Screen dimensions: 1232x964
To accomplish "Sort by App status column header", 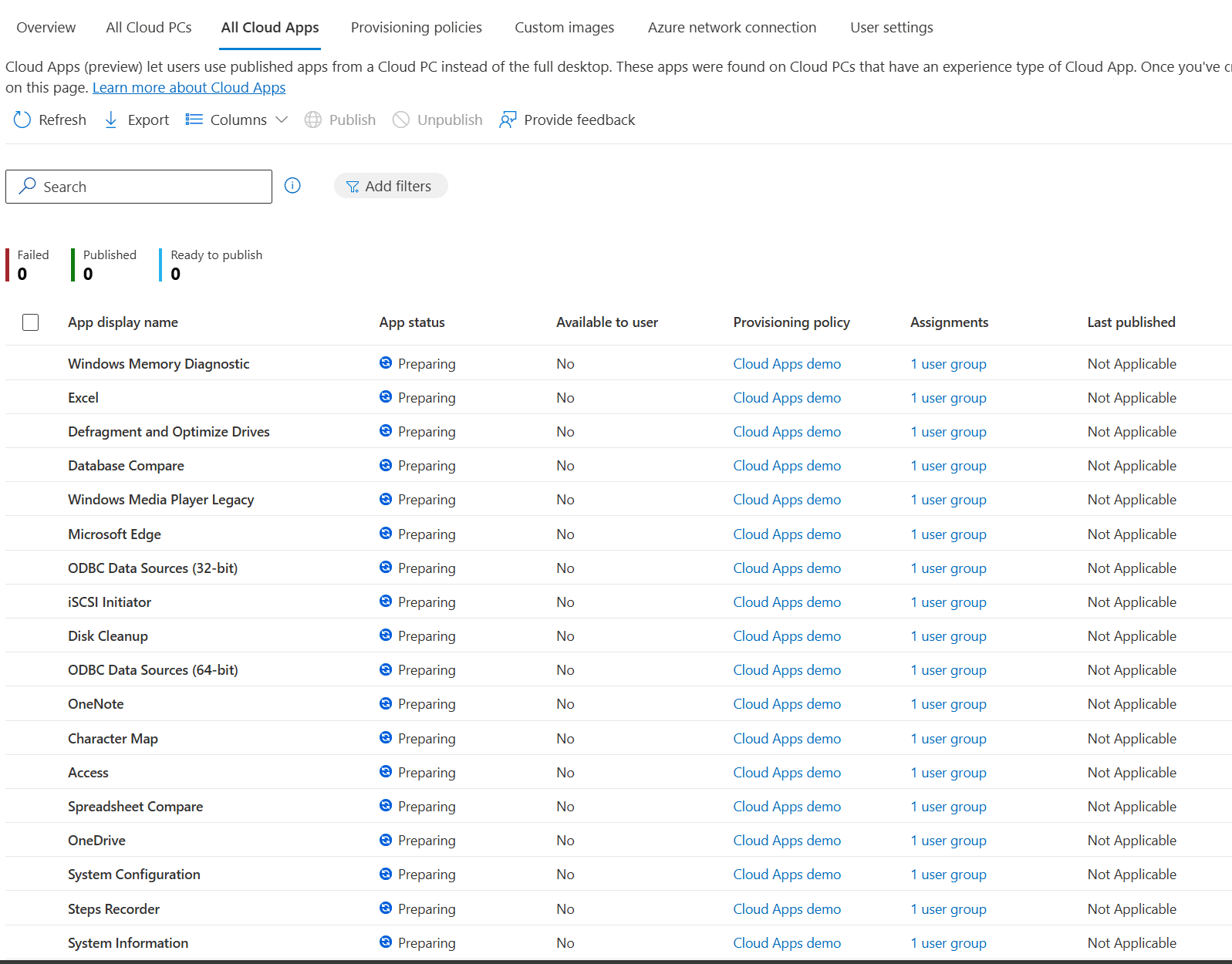I will tap(412, 322).
